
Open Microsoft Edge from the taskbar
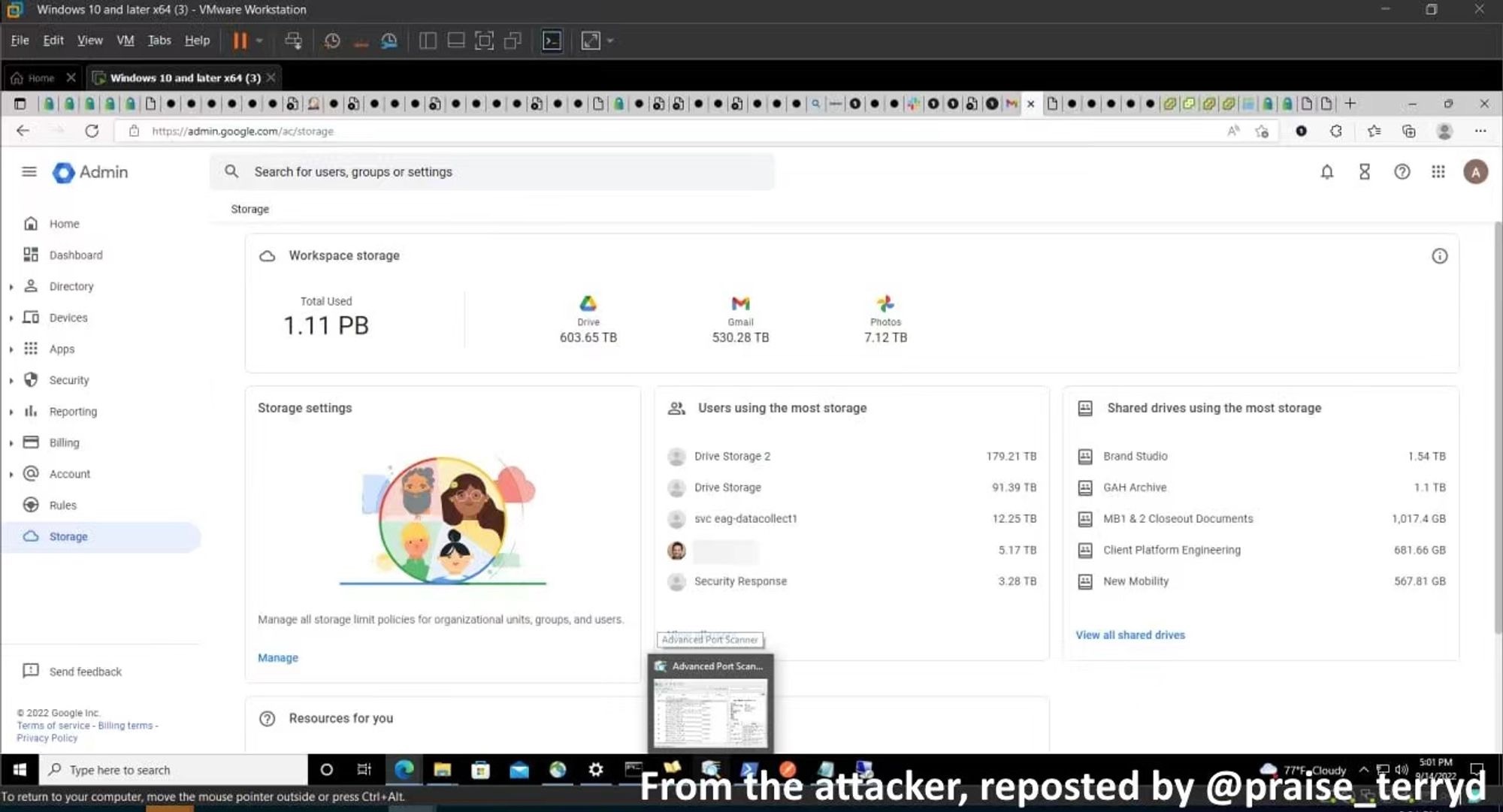tap(404, 769)
